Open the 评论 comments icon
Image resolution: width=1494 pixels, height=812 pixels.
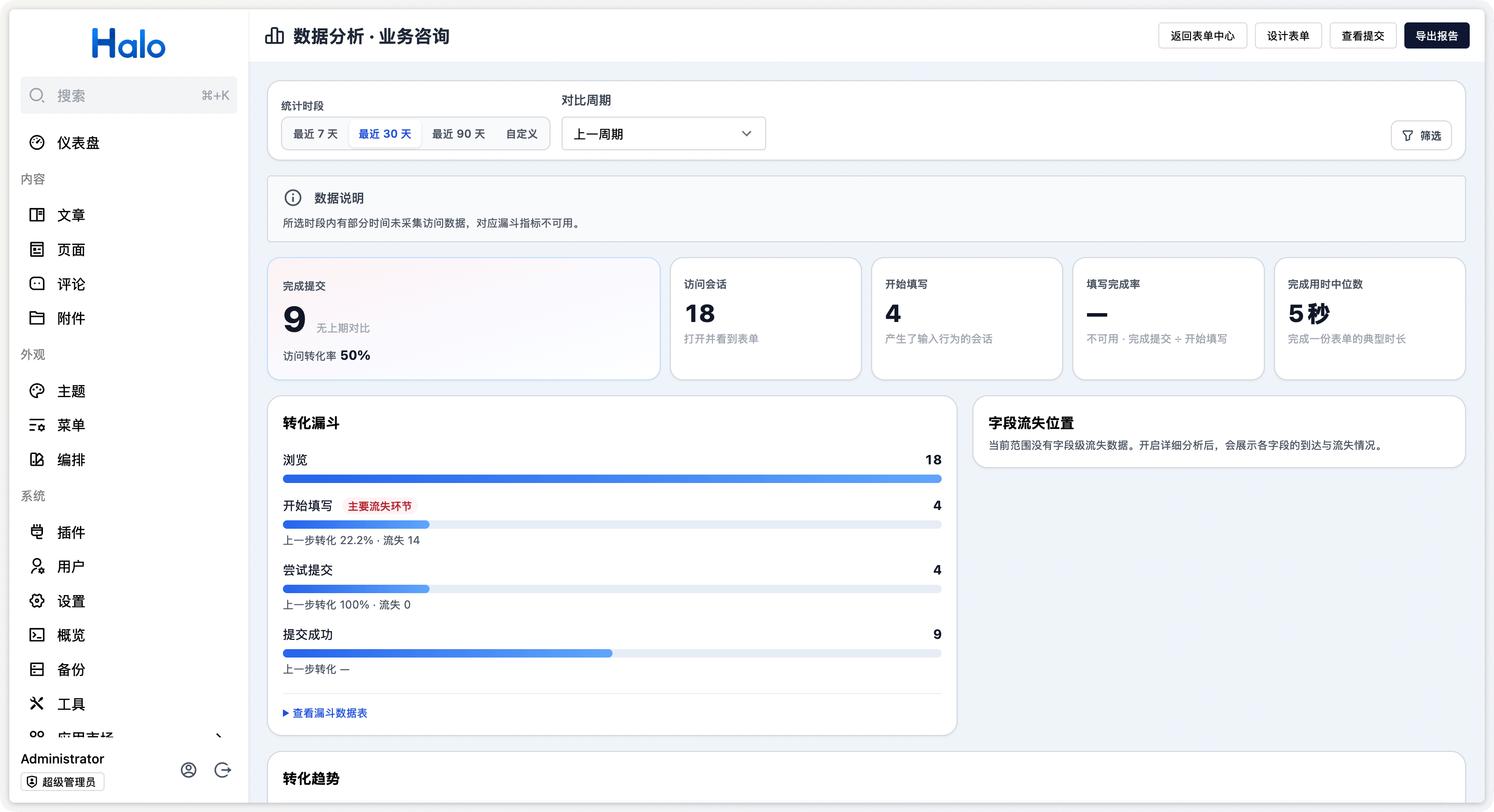click(36, 284)
